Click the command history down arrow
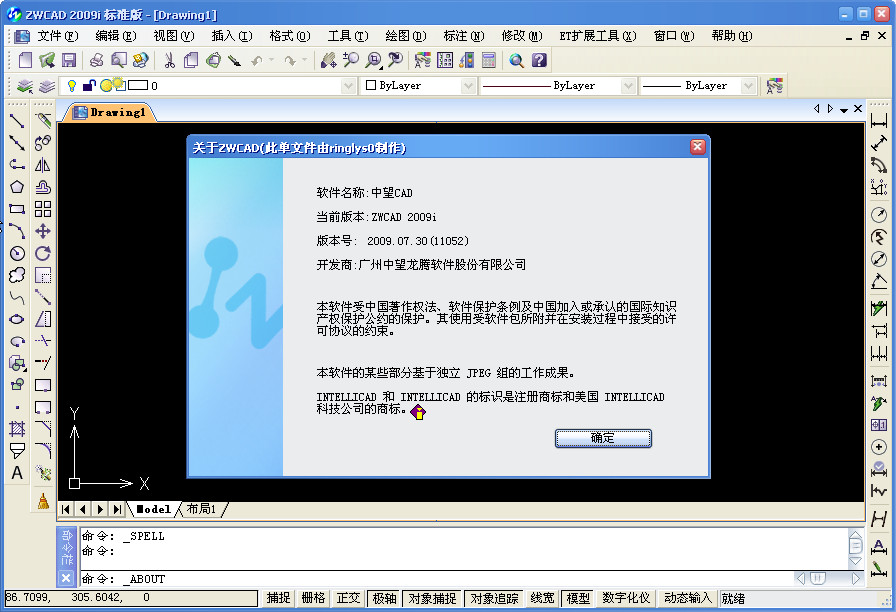This screenshot has width=896, height=612. click(x=855, y=562)
